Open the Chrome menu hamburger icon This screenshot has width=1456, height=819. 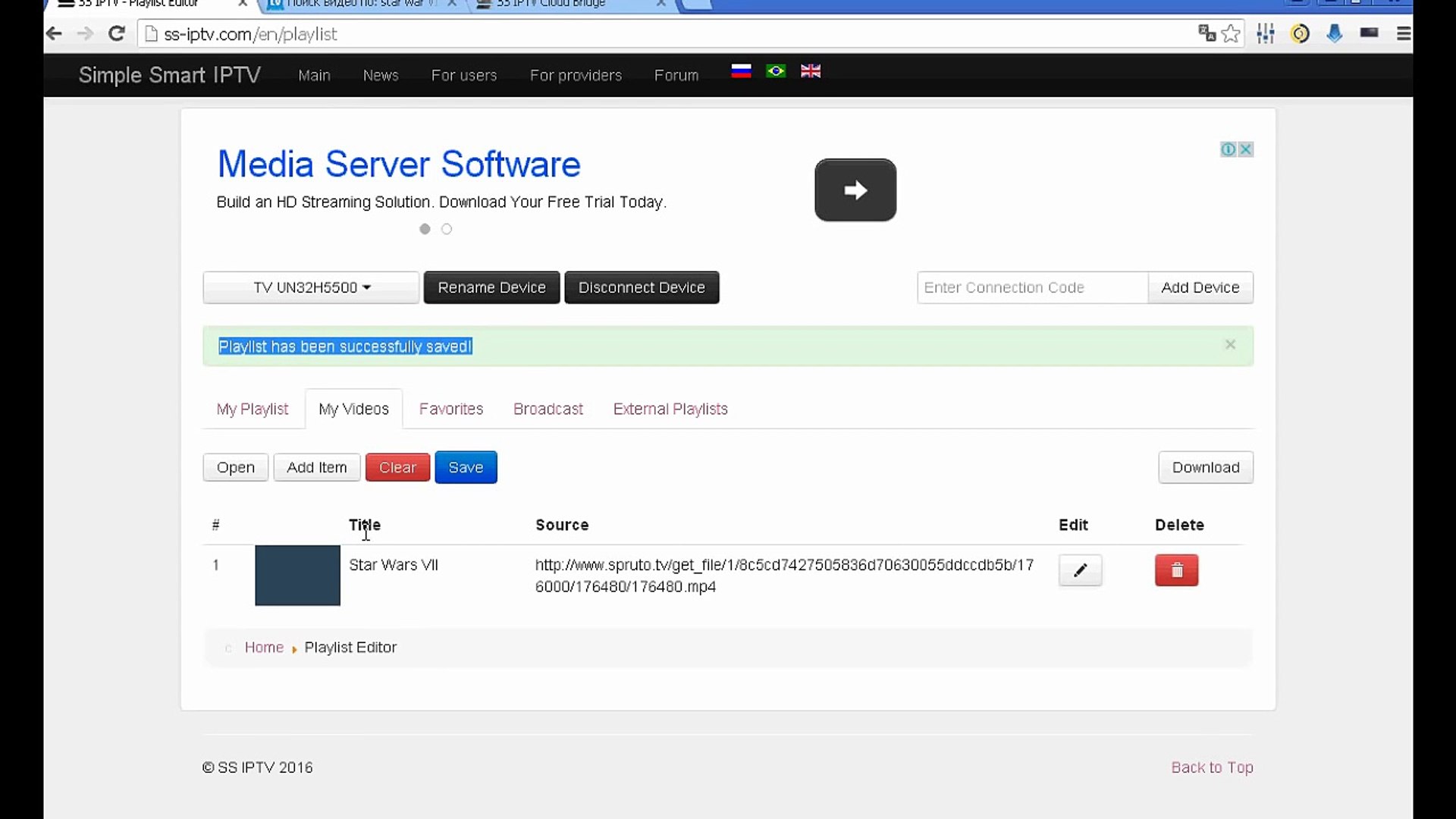1405,33
